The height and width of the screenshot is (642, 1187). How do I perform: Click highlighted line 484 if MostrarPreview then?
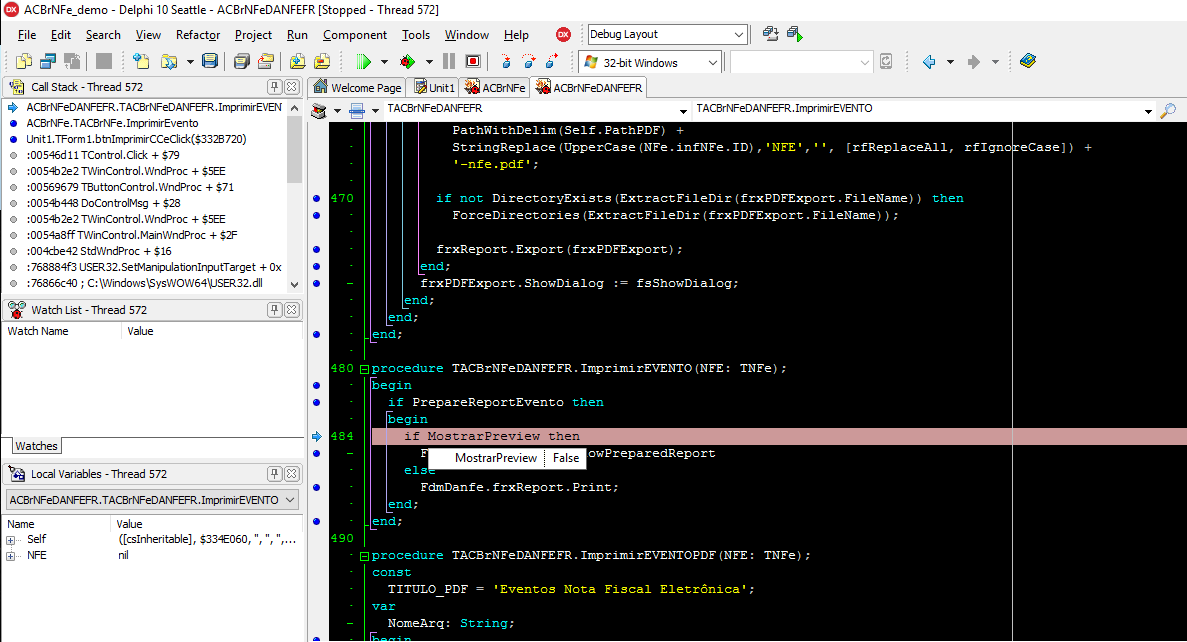(x=779, y=436)
